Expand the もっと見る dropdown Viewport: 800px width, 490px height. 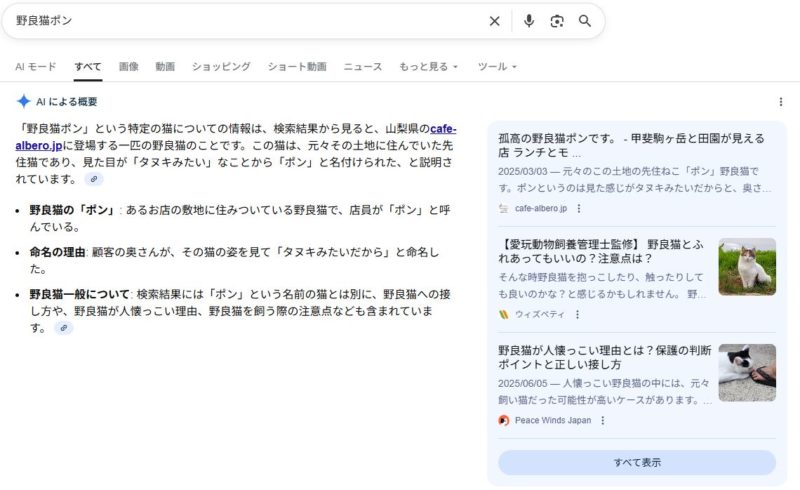[x=428, y=67]
